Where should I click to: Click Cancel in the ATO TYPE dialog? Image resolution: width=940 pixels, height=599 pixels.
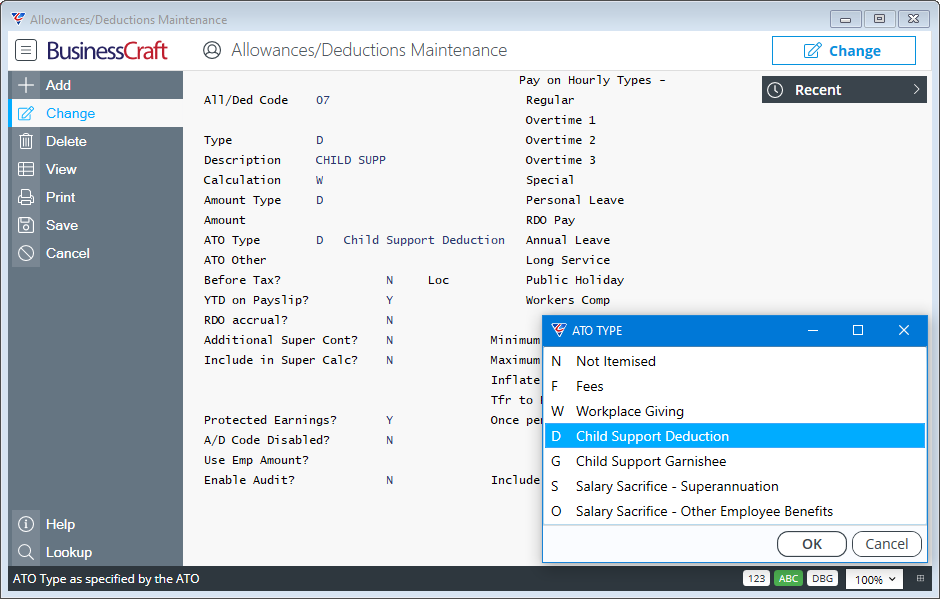887,544
